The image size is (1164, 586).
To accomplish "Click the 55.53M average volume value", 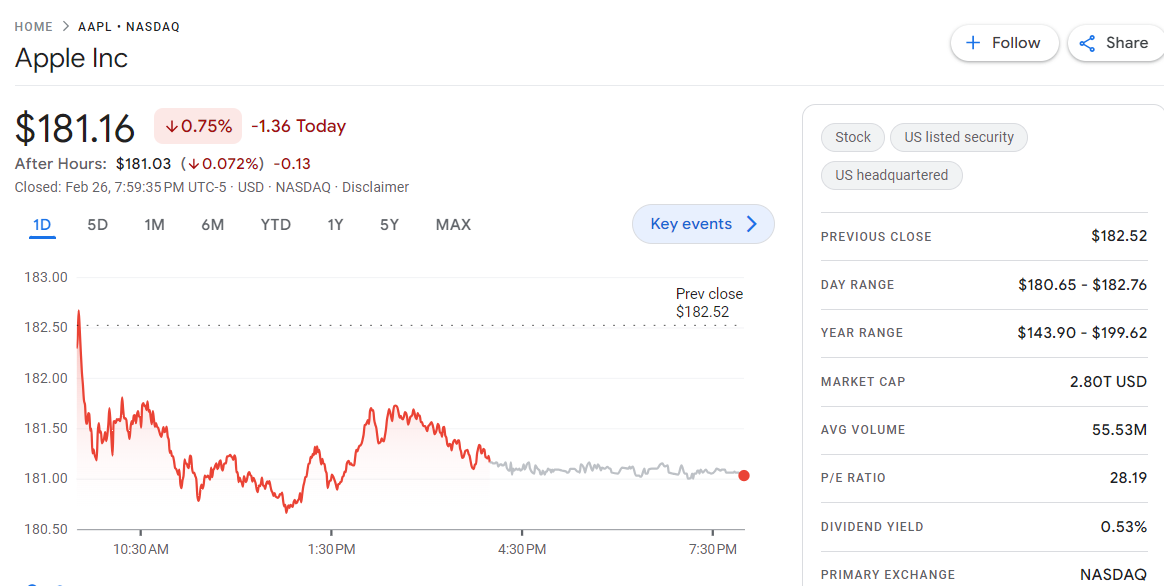I will tap(1120, 429).
